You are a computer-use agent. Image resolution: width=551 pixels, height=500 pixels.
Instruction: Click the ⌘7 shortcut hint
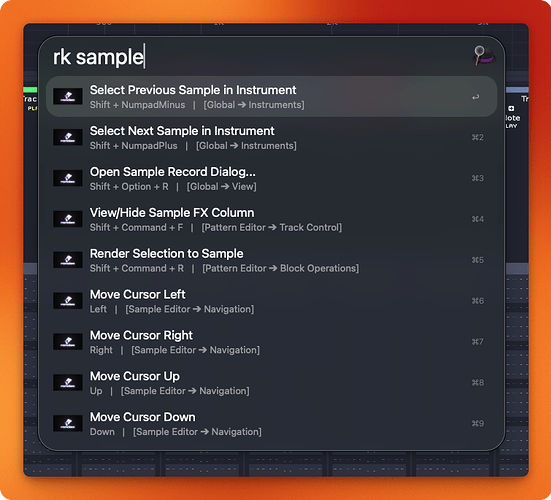point(478,342)
